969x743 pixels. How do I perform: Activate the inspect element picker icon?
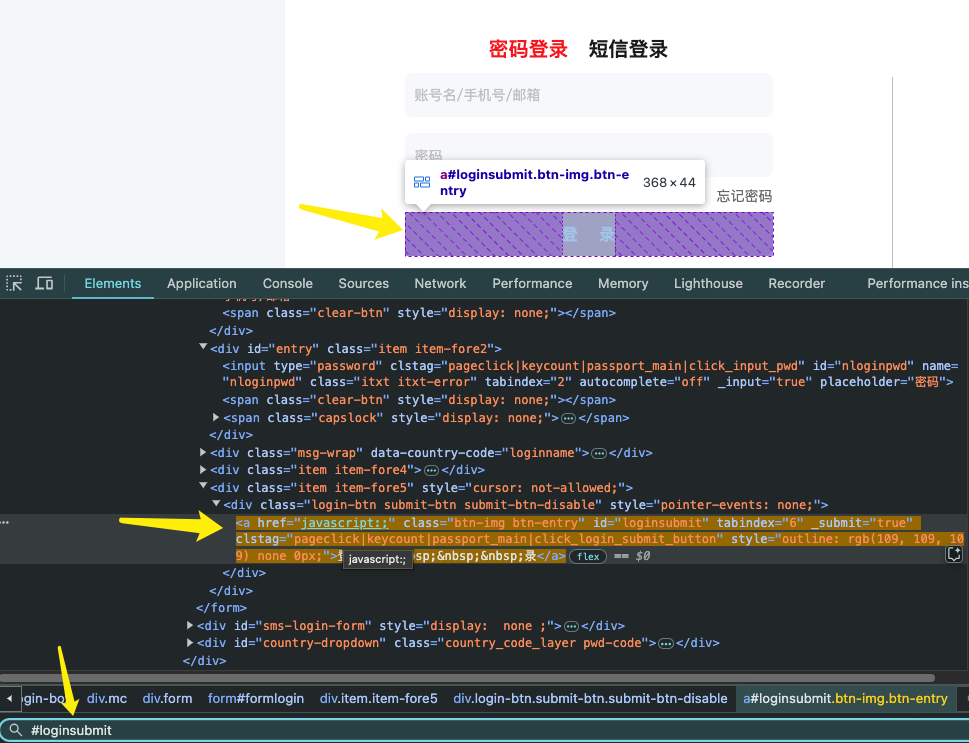[x=14, y=284]
